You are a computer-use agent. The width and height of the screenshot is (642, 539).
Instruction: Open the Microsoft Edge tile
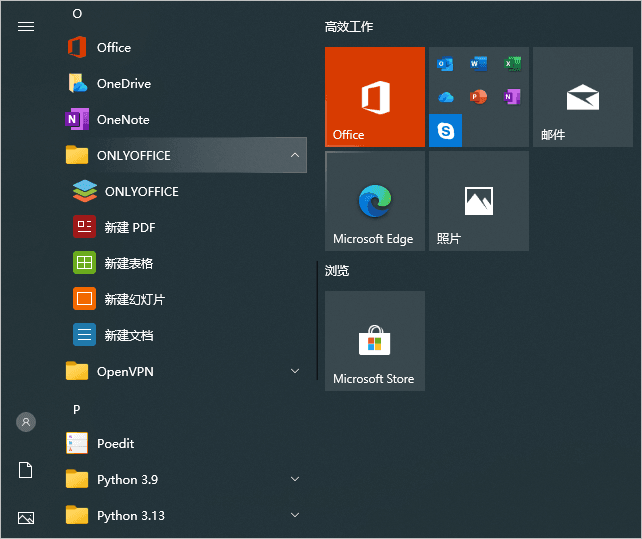coord(375,201)
